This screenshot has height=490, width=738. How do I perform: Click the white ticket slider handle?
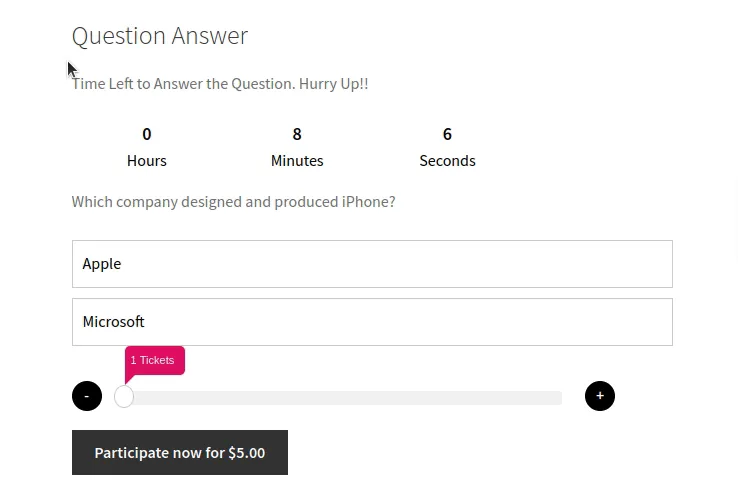(x=124, y=397)
